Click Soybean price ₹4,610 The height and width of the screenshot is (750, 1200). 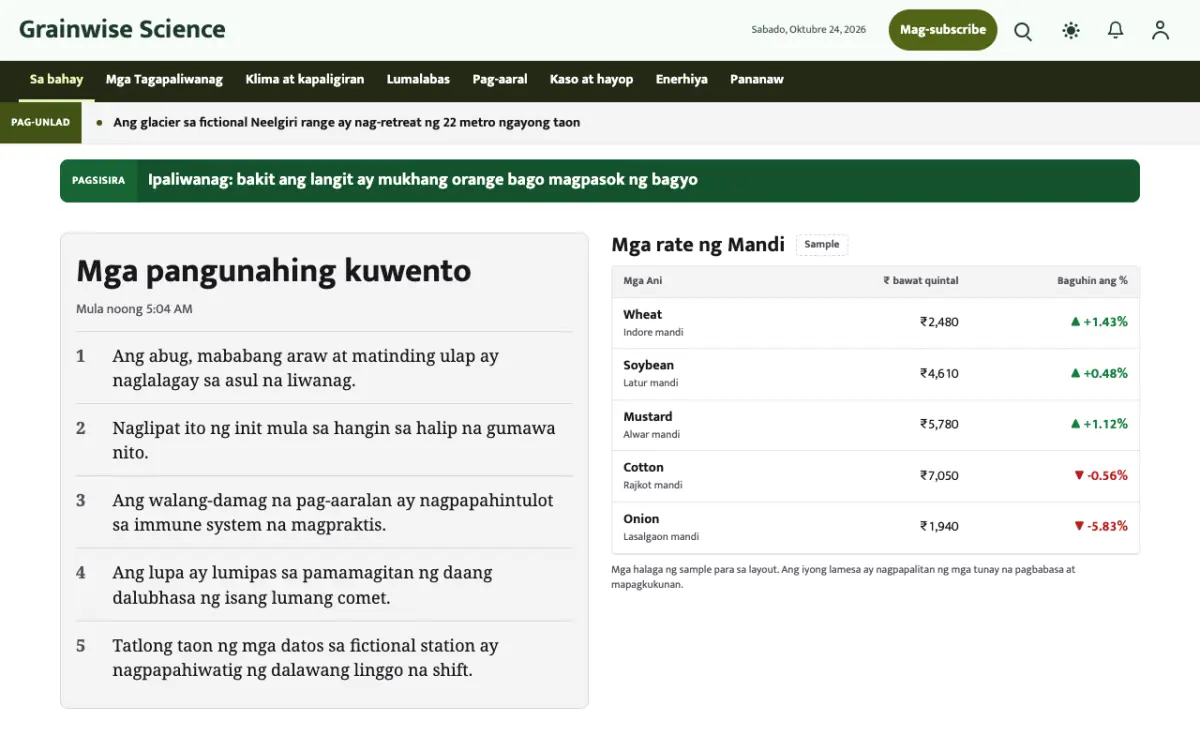[x=939, y=373]
